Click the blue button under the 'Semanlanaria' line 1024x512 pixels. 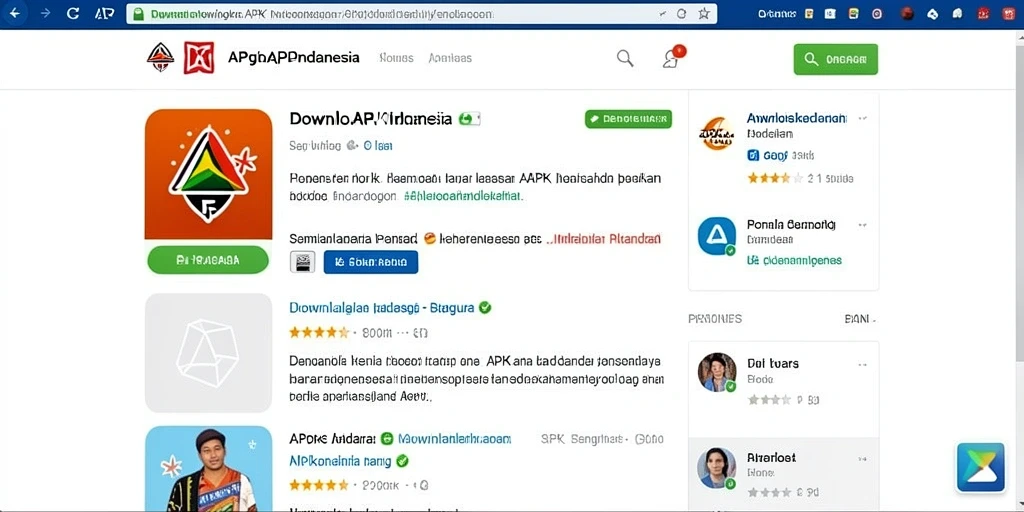pyautogui.click(x=371, y=262)
